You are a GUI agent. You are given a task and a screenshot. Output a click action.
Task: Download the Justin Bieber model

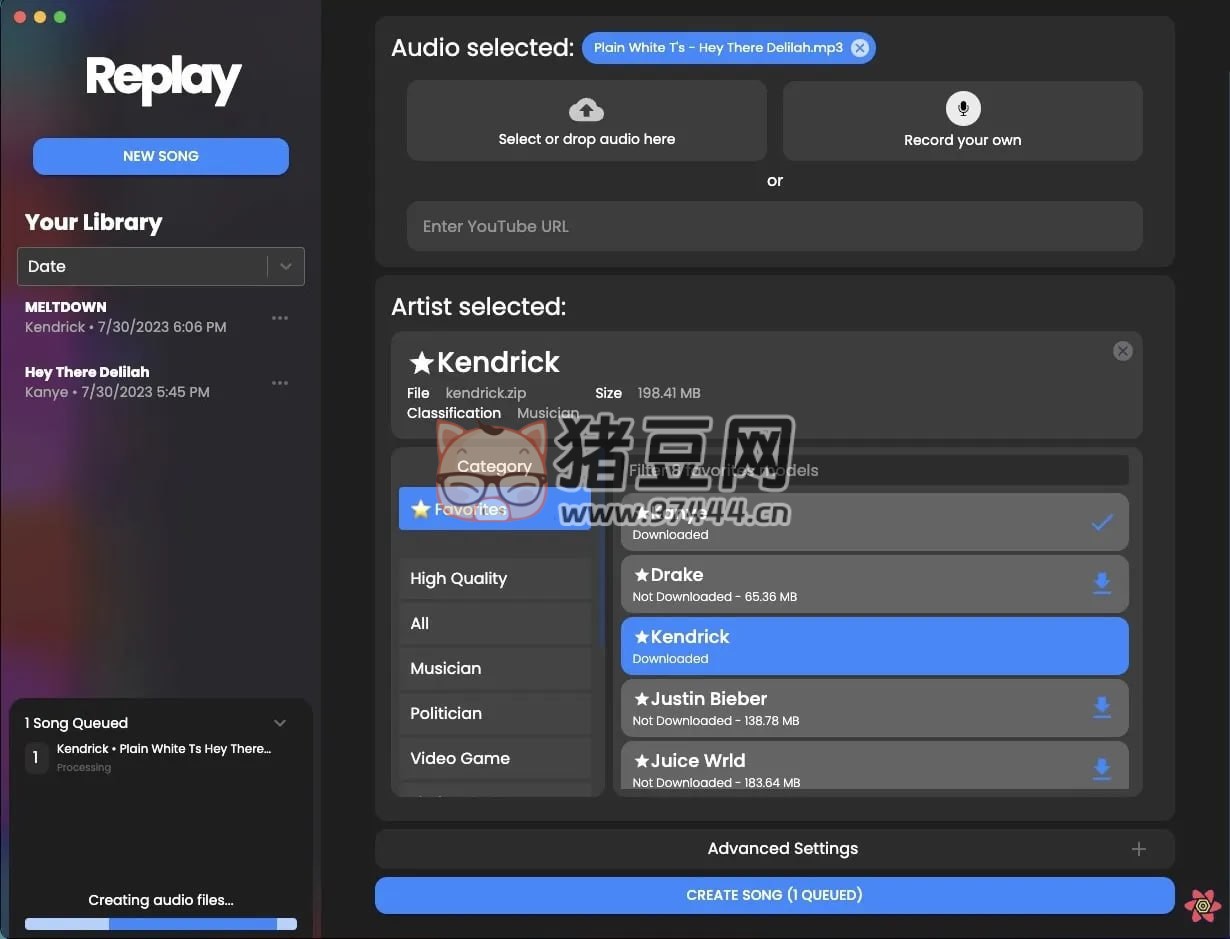(x=1102, y=708)
